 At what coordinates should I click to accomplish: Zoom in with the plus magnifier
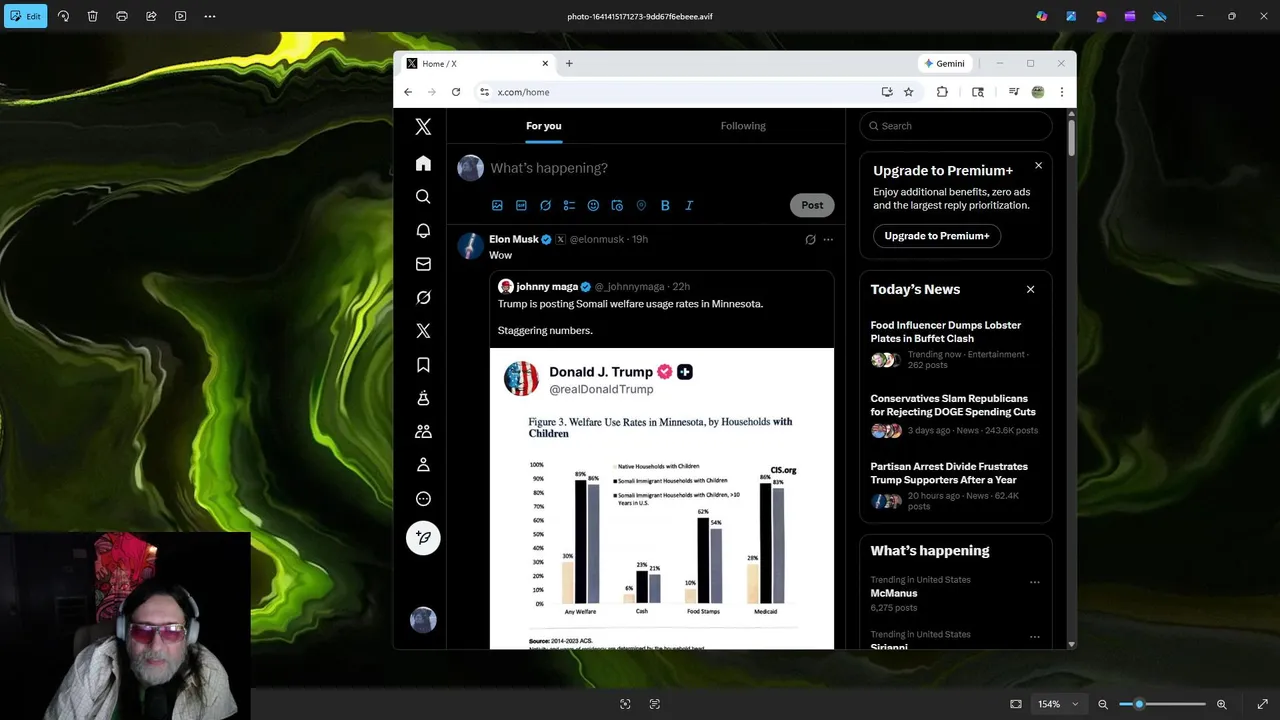(1221, 704)
